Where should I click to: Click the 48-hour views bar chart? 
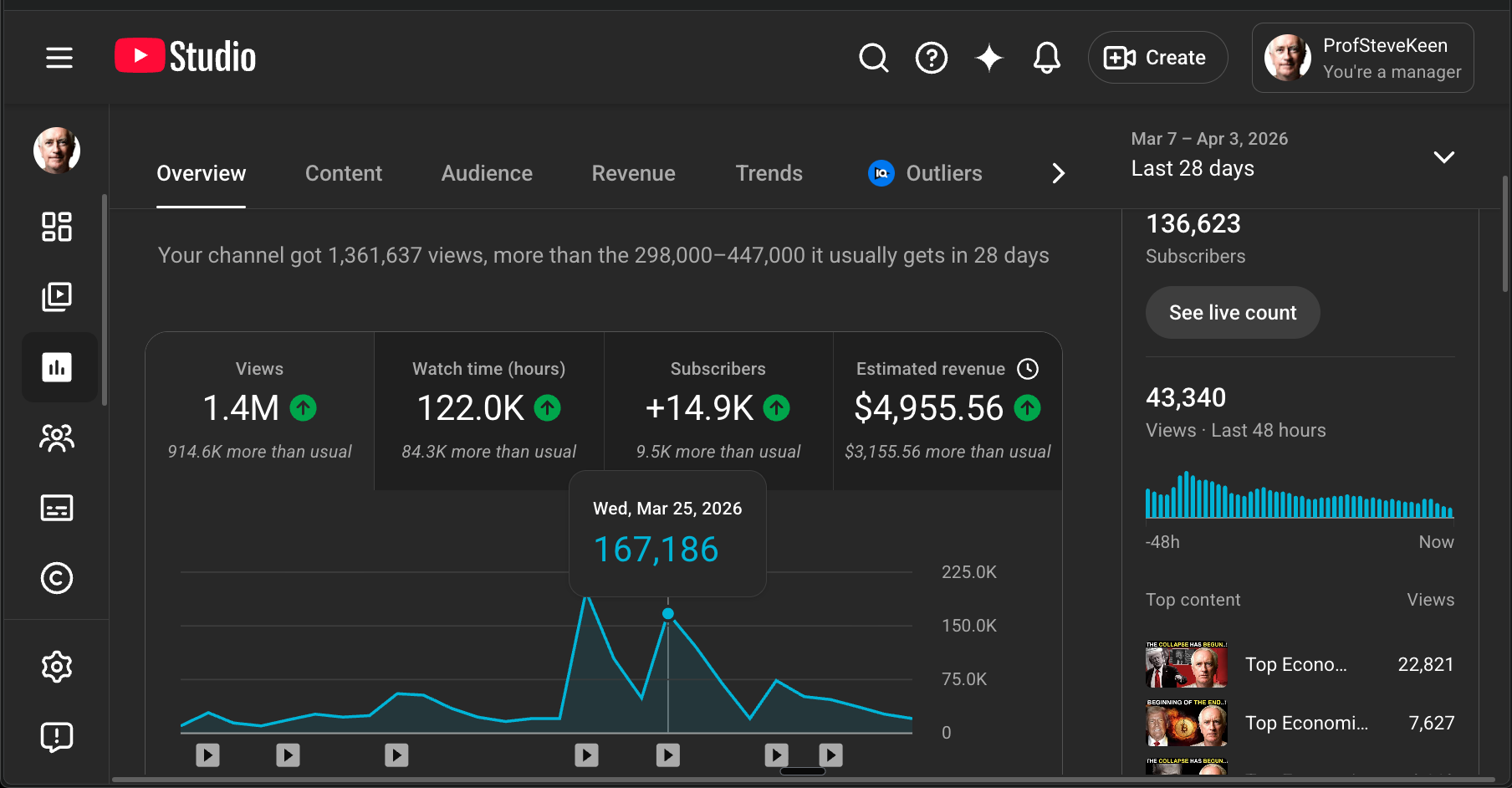pyautogui.click(x=1300, y=494)
